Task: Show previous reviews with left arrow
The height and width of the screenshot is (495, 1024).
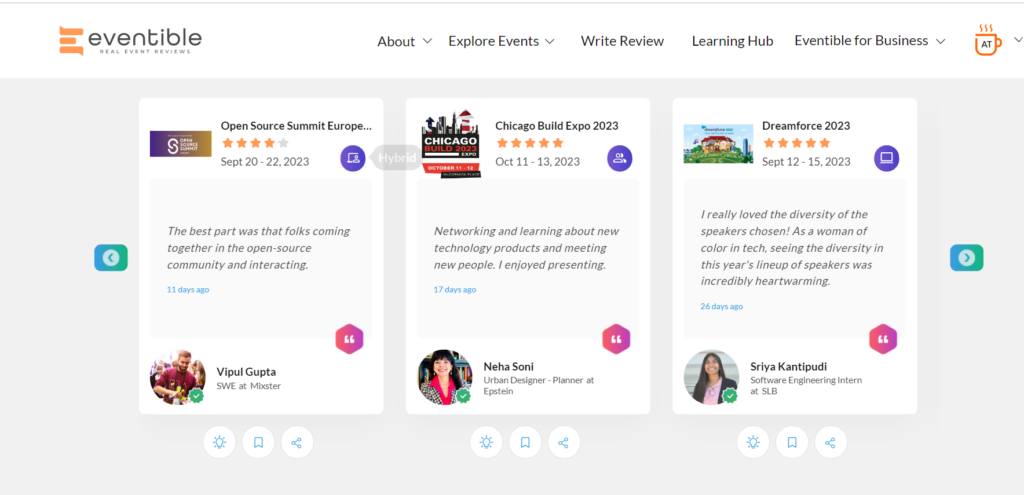Action: pyautogui.click(x=111, y=258)
